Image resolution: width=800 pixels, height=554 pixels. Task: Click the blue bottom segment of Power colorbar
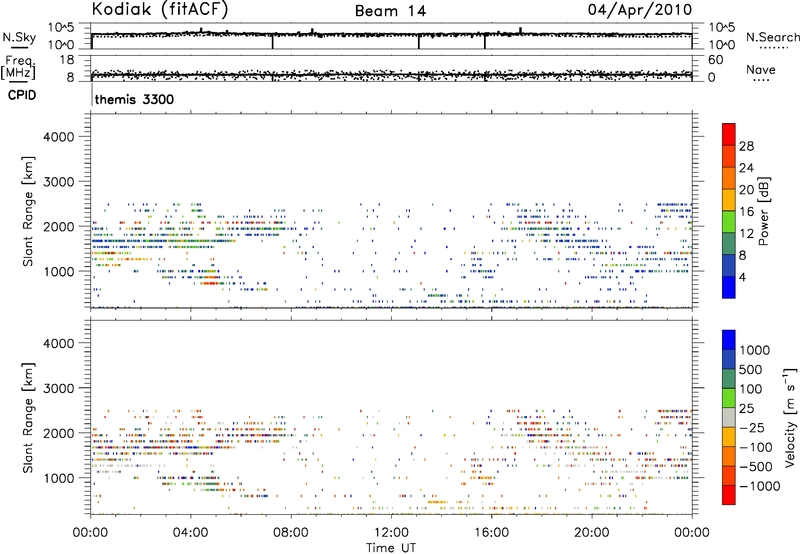(x=728, y=287)
